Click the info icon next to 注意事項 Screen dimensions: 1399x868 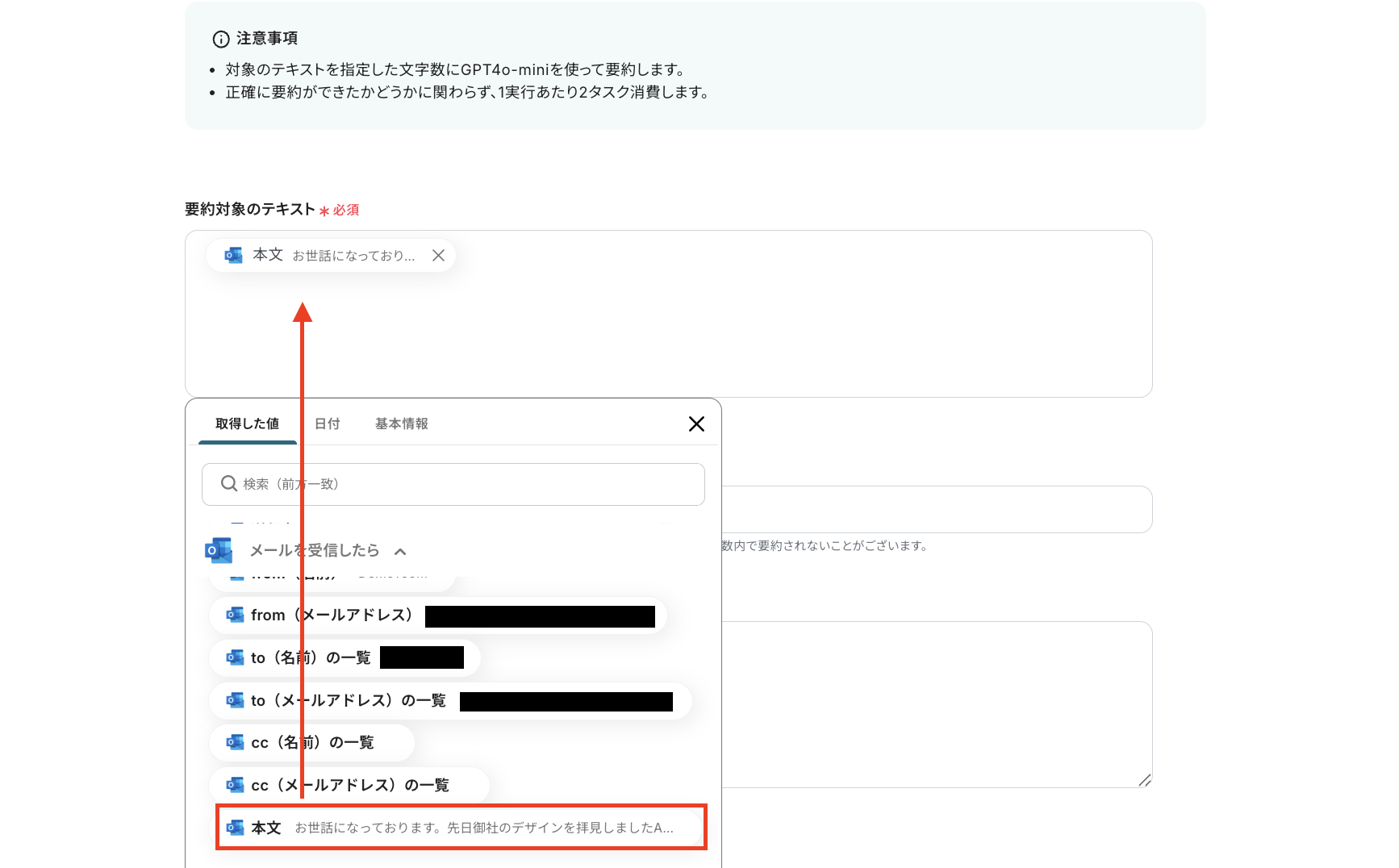pos(221,39)
